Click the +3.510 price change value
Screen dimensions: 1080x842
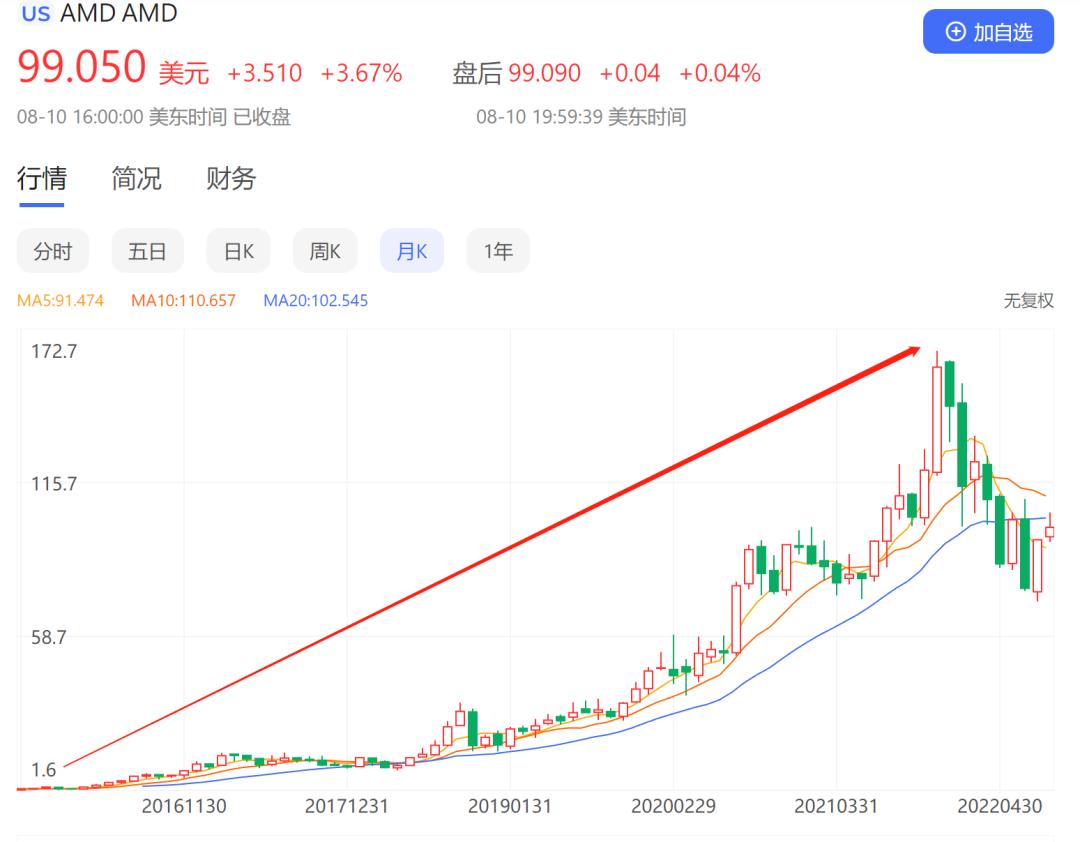click(x=264, y=72)
